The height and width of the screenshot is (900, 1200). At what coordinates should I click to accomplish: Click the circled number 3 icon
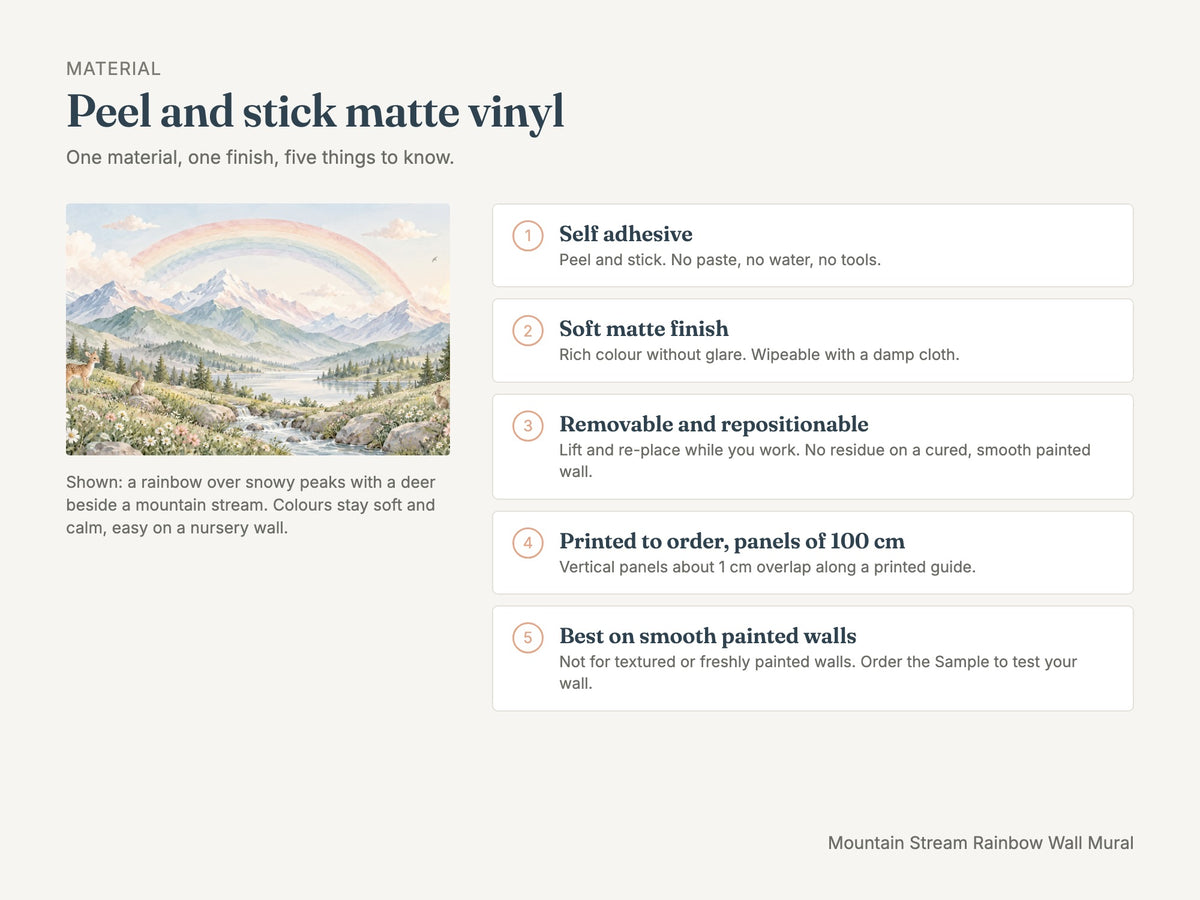pyautogui.click(x=528, y=426)
